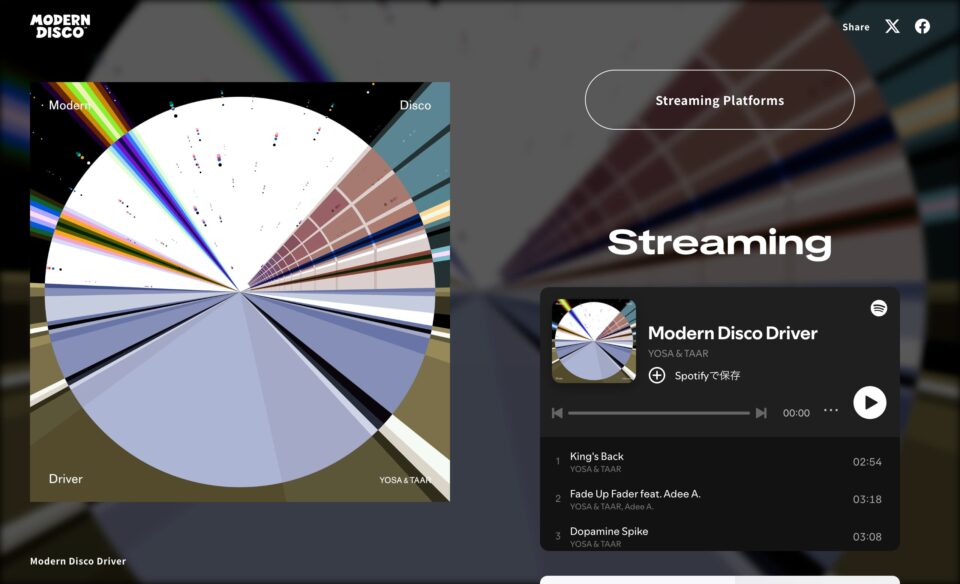Open the three-dot more options menu
960x584 pixels.
[x=831, y=410]
